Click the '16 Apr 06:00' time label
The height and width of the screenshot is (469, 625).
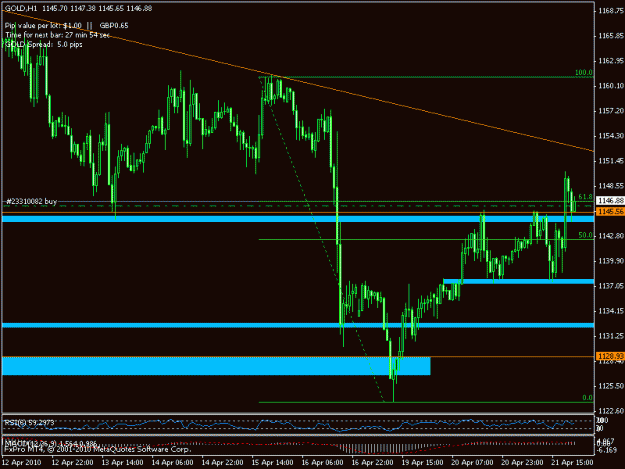pos(322,463)
